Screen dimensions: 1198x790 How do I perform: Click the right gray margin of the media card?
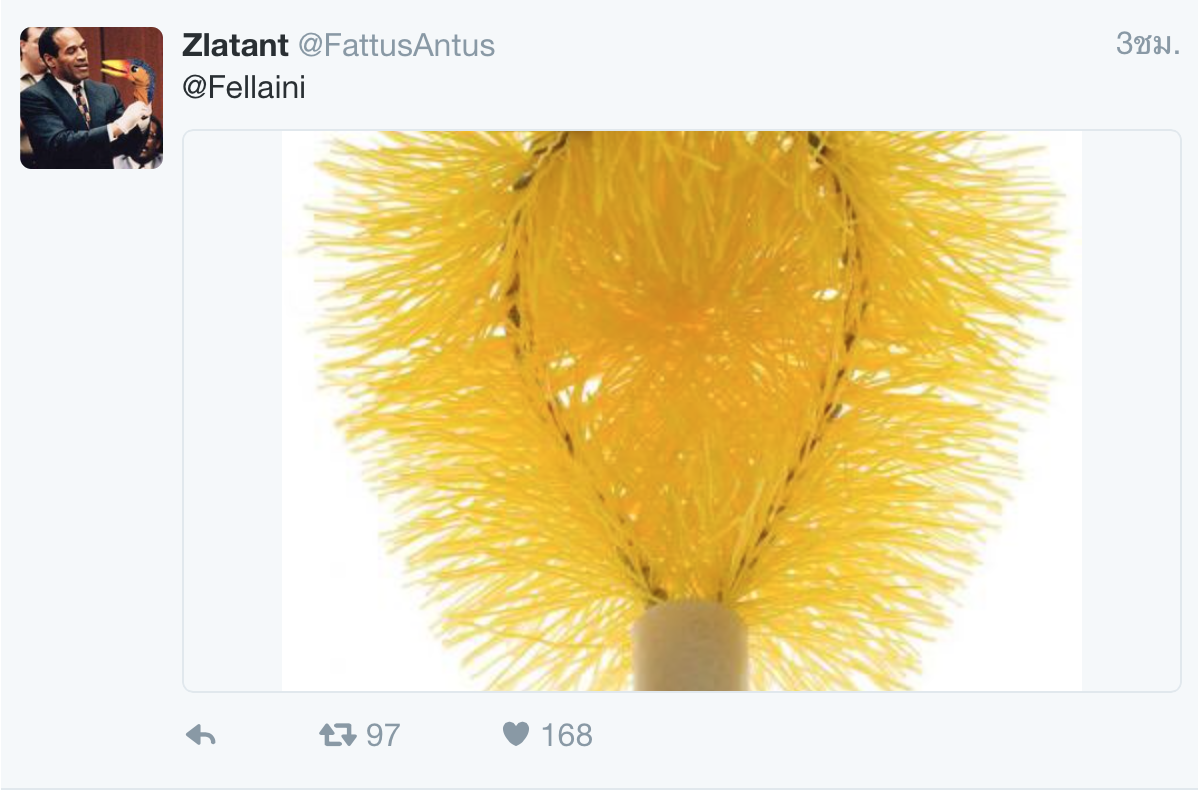[1130, 410]
